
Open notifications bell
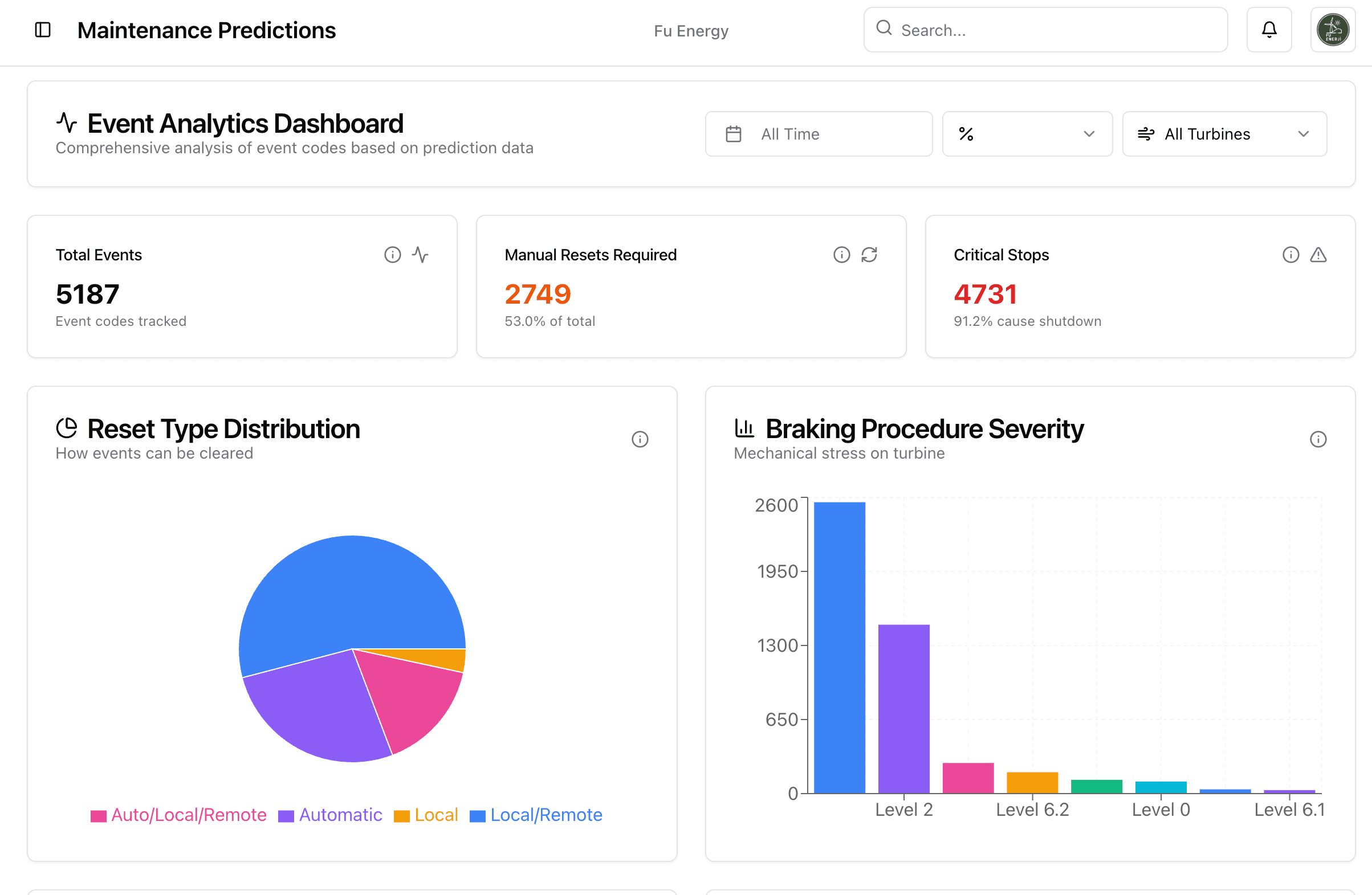[x=1269, y=30]
